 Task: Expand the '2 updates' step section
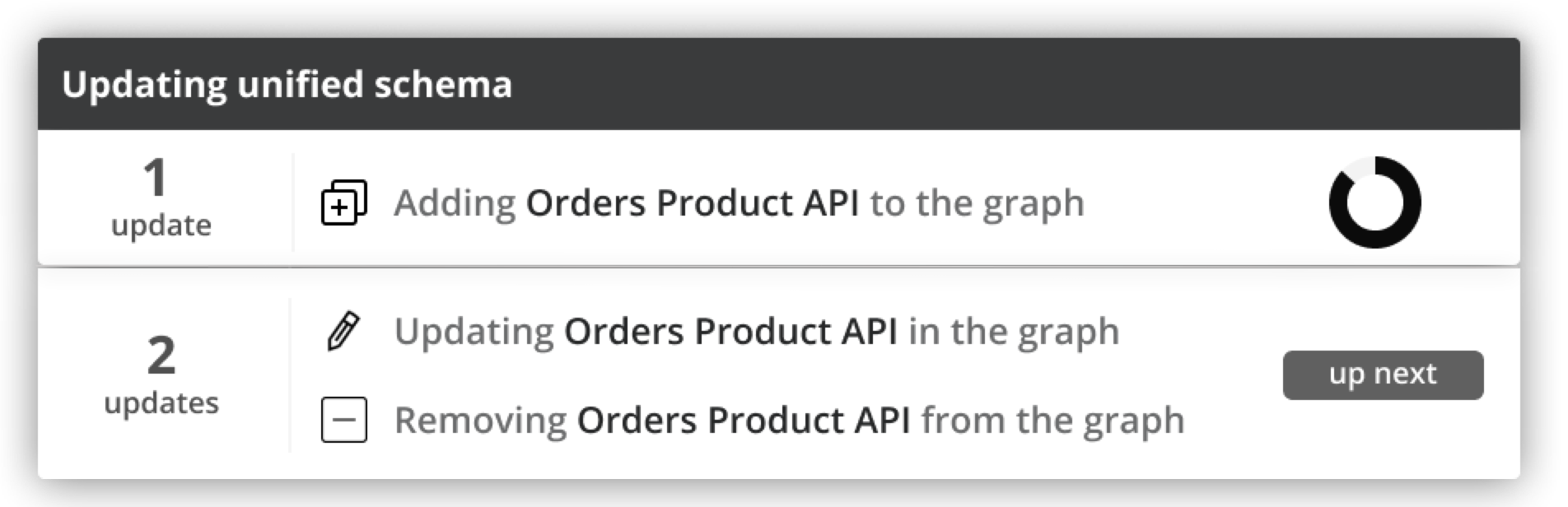[162, 374]
